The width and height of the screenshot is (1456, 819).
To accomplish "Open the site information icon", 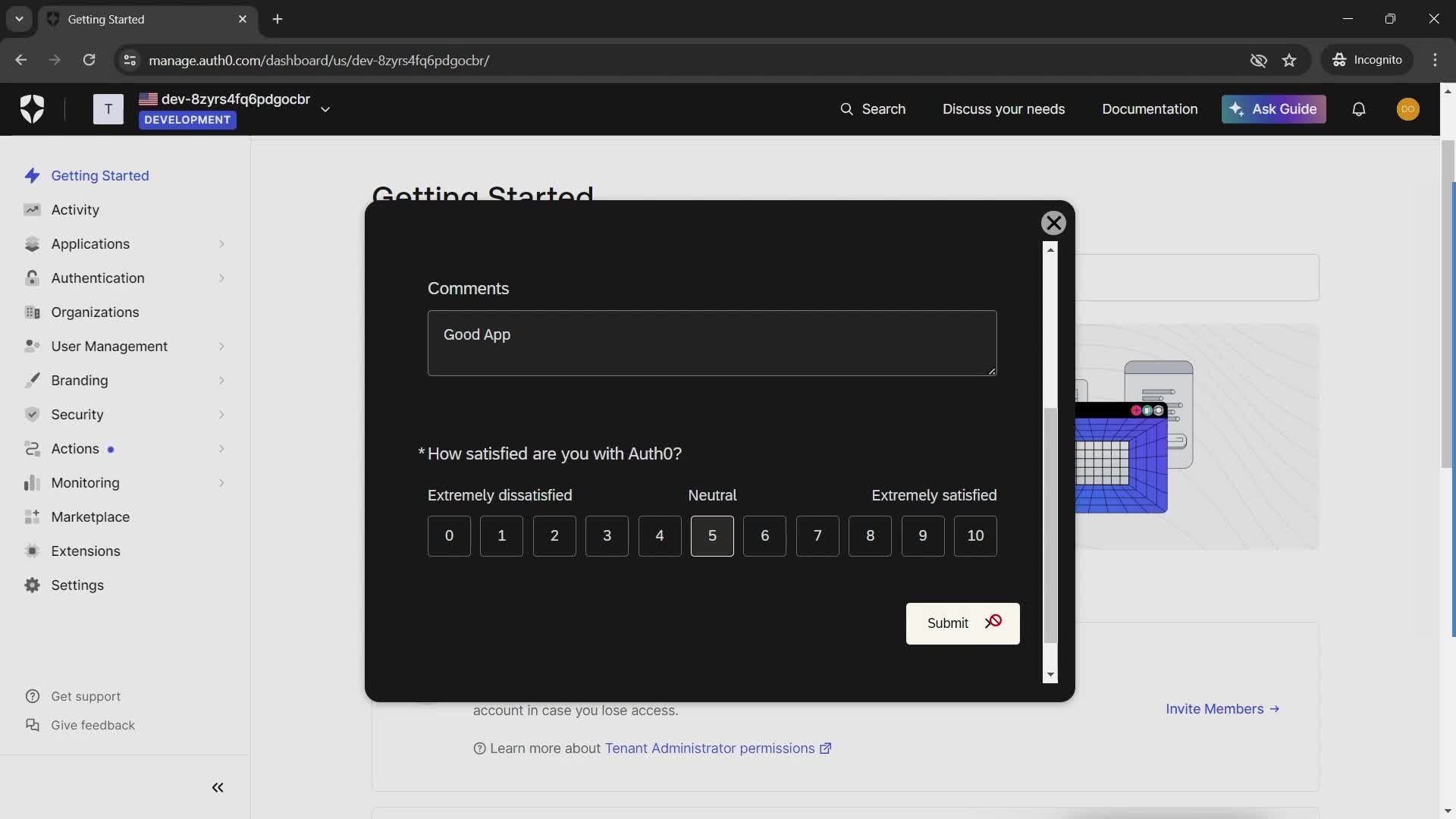I will (x=130, y=60).
